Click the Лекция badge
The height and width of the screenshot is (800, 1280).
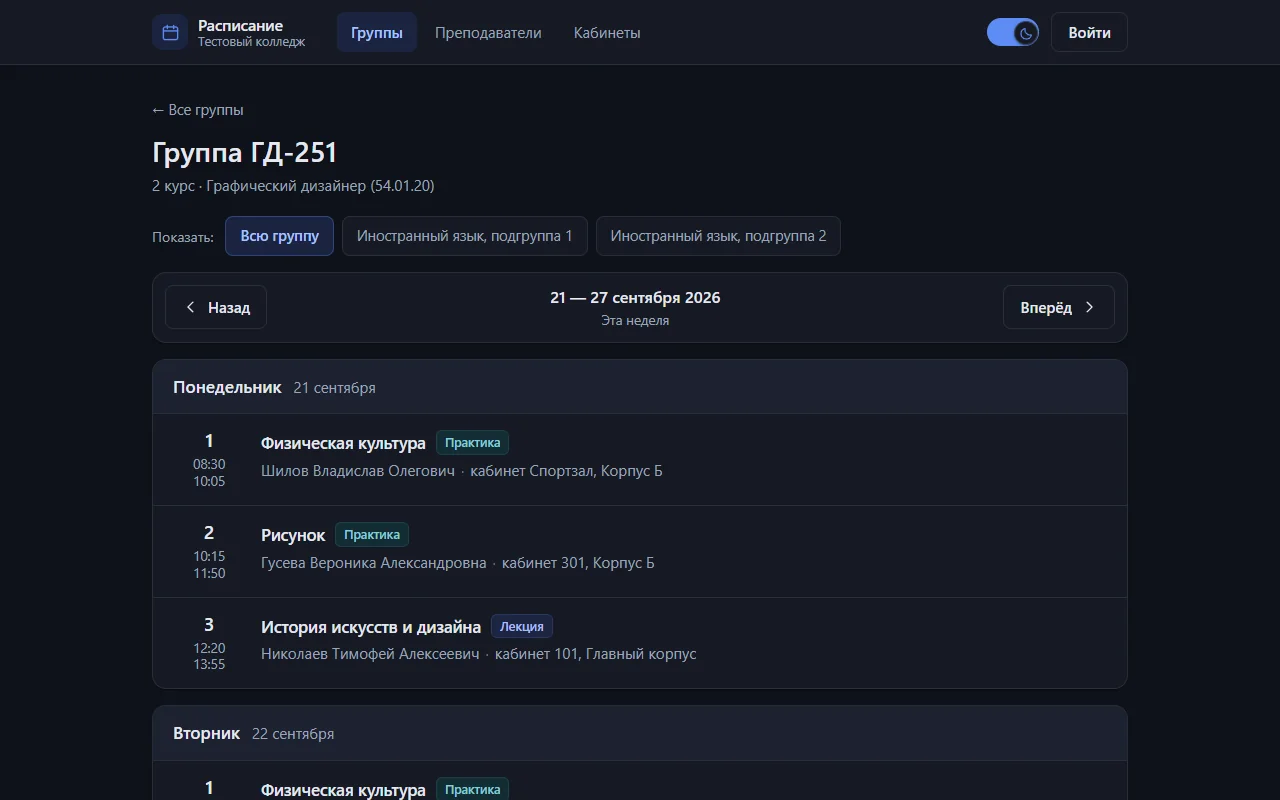click(x=522, y=626)
